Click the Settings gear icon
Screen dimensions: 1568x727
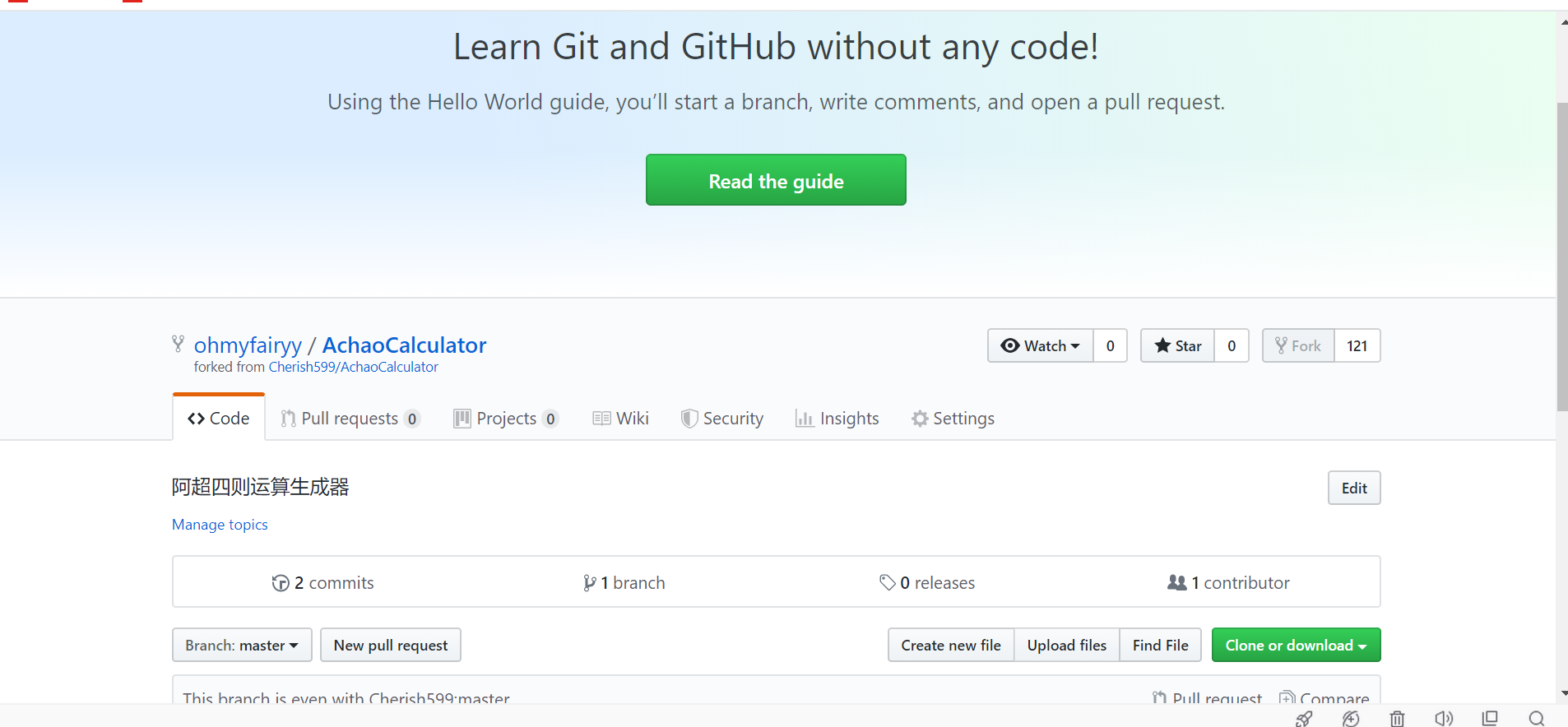coord(920,419)
